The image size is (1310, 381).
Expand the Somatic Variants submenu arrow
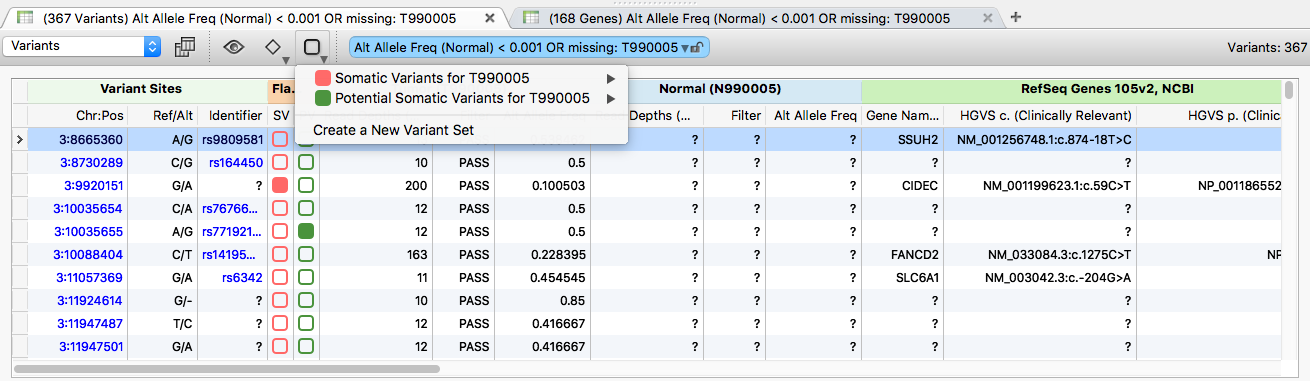point(610,78)
